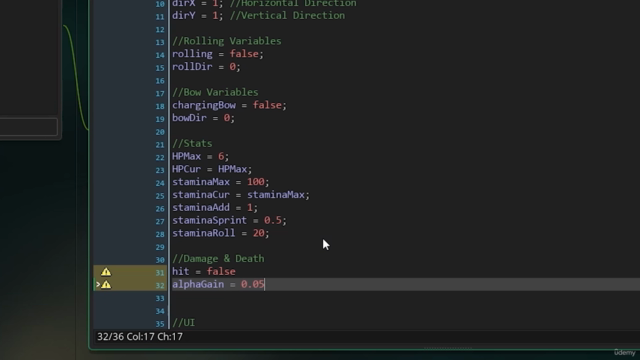
Task: Click the '//Stats' comment
Action: point(192,144)
